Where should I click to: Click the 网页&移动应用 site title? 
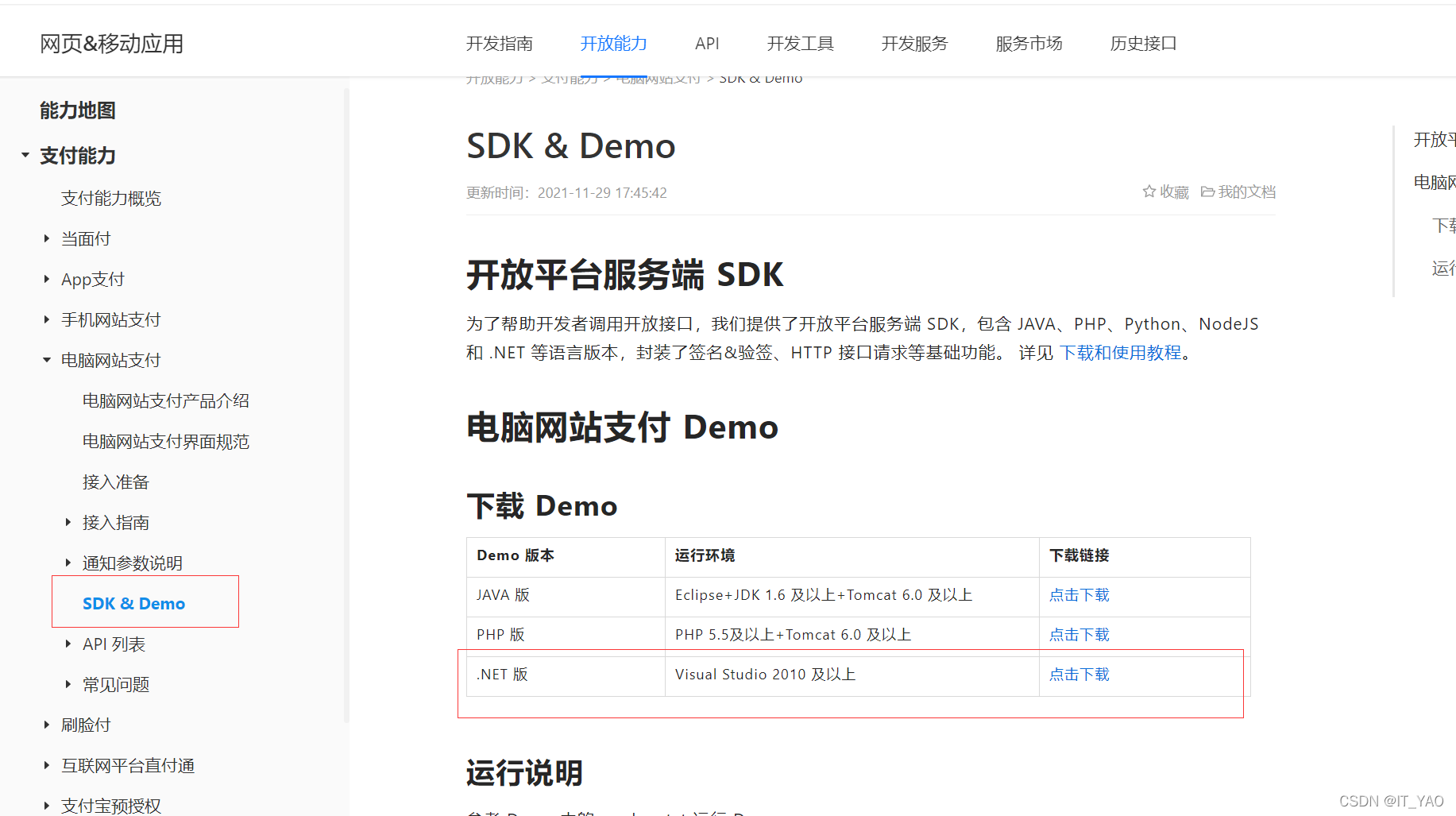tap(111, 44)
